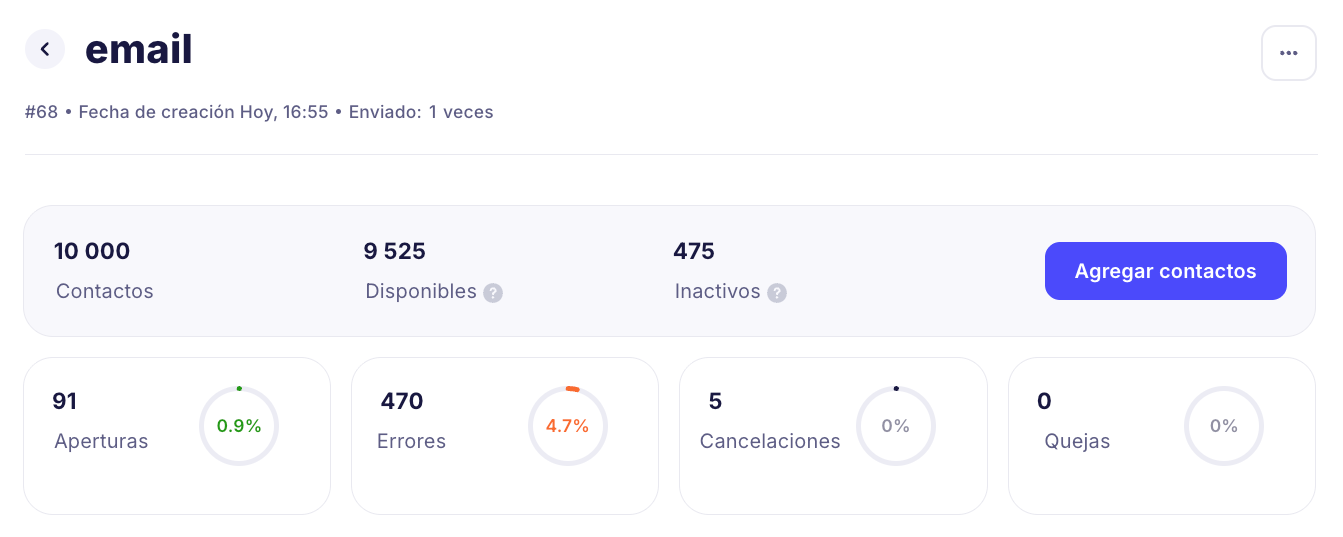Click the Enviado: 1 veces text

(421, 112)
